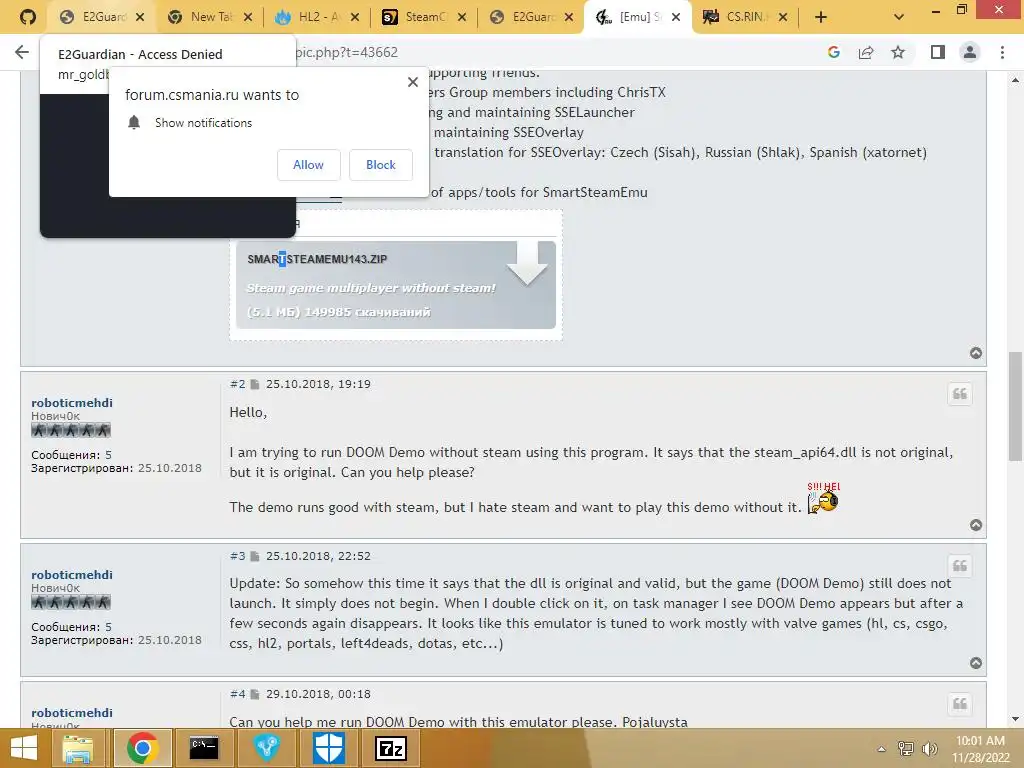Open the first E2Guardian tab
The height and width of the screenshot is (768, 1024).
101,17
